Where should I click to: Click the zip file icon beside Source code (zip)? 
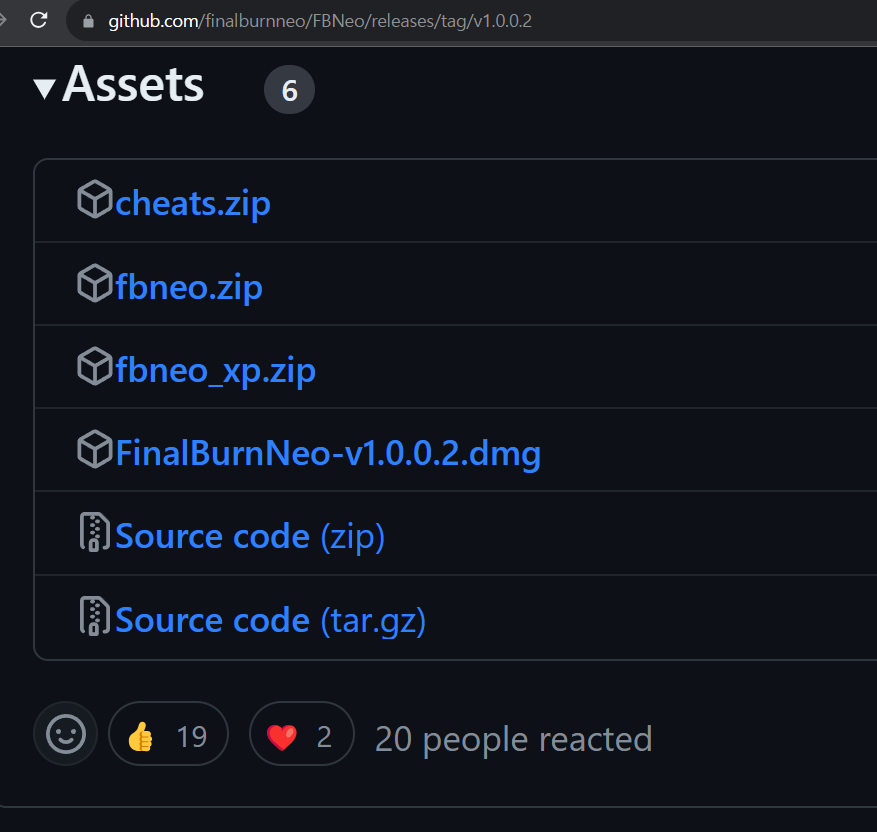pyautogui.click(x=95, y=532)
